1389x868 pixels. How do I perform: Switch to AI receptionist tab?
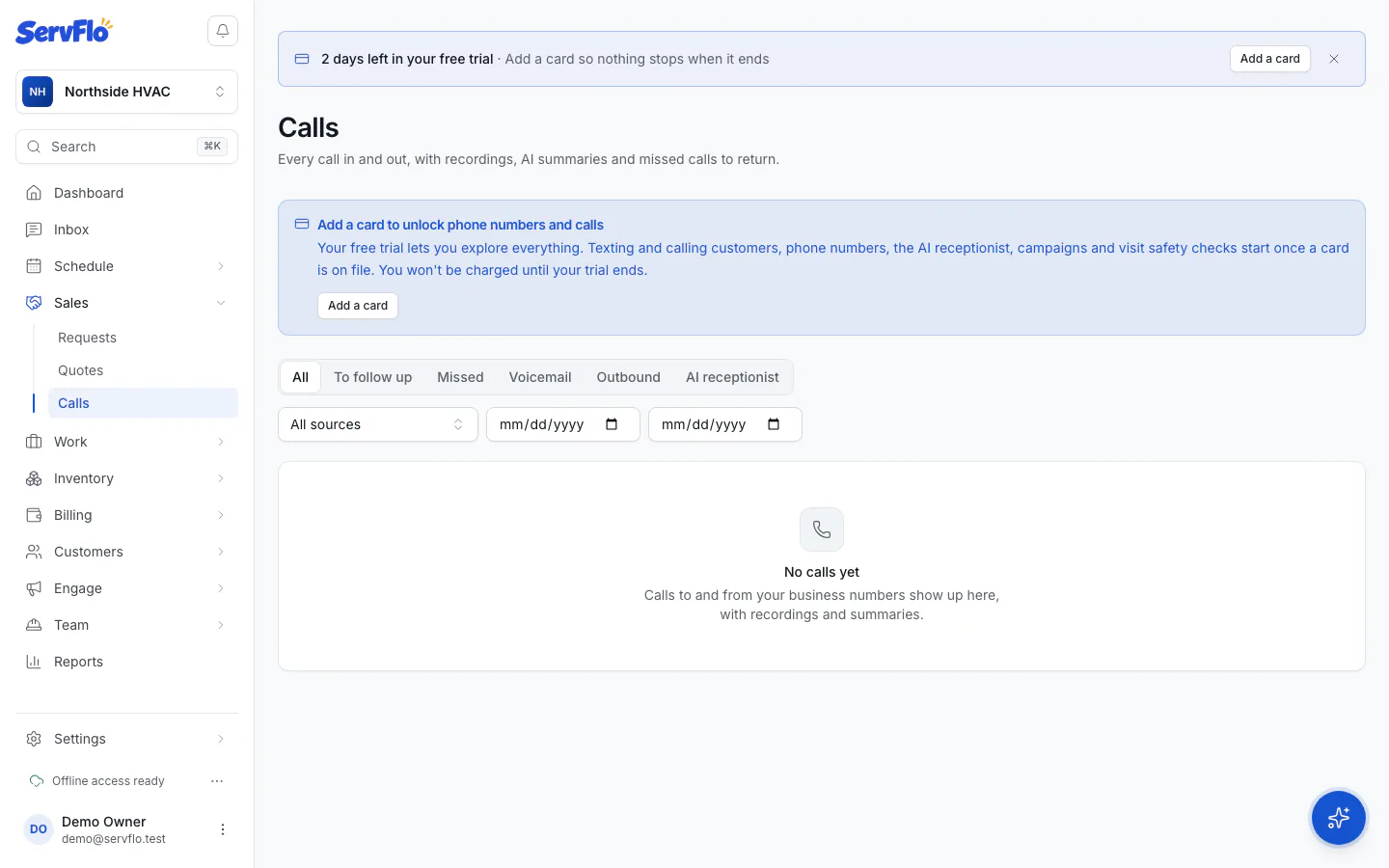732,377
